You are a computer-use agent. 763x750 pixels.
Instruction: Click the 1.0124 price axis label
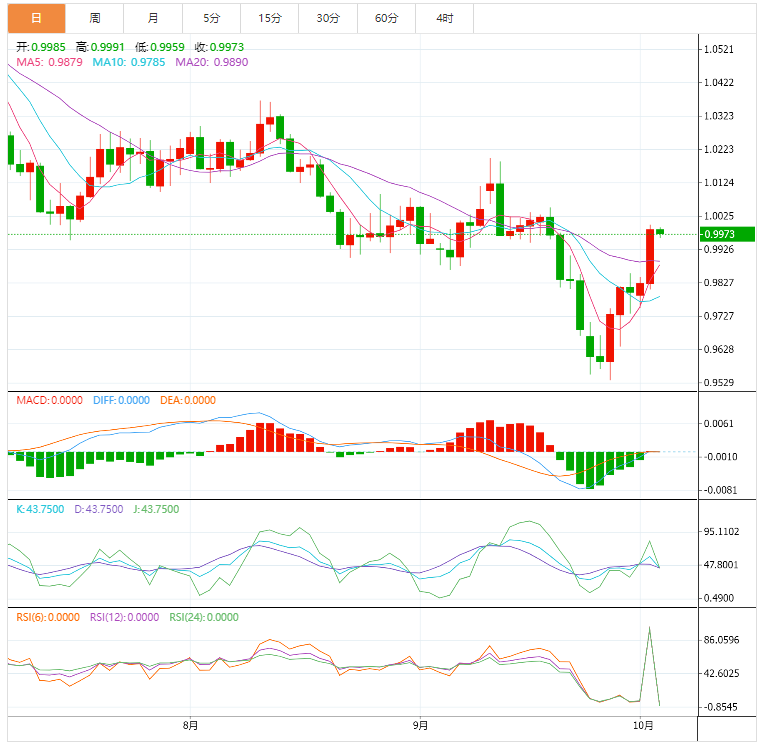pyautogui.click(x=719, y=183)
